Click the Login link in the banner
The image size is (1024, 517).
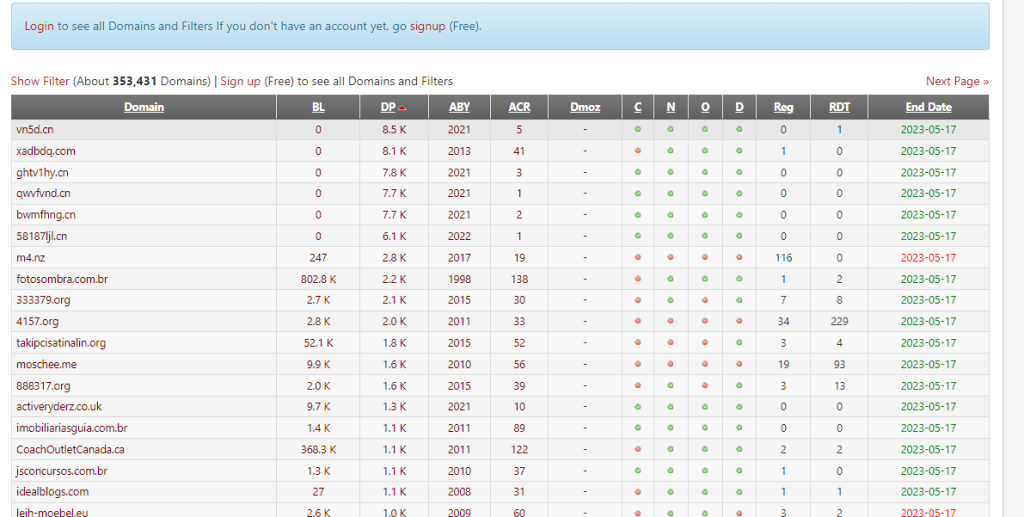tap(39, 26)
